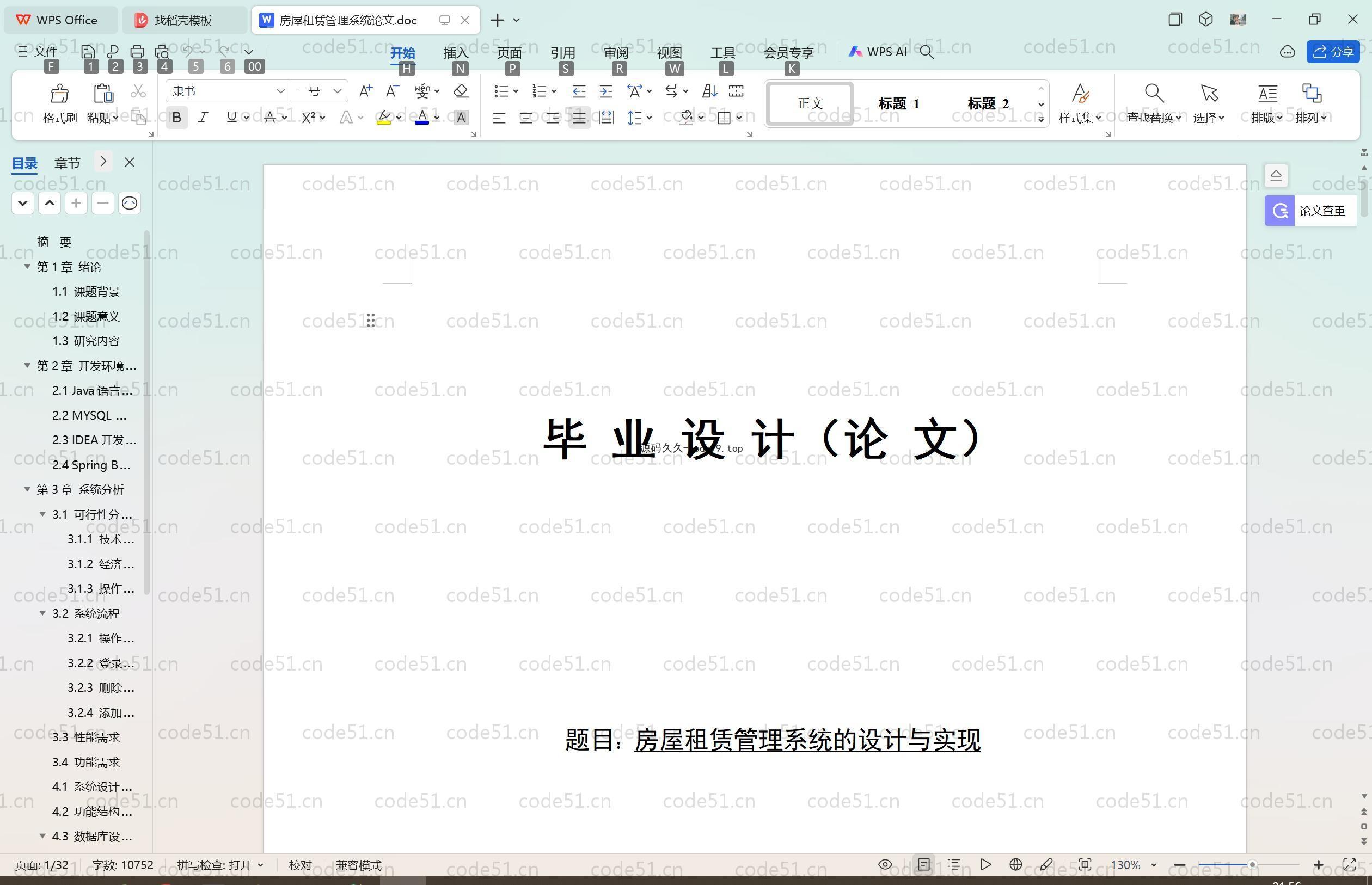The width and height of the screenshot is (1372, 885).
Task: Collapse 第2章 开发环境 tree node
Action: coord(27,366)
